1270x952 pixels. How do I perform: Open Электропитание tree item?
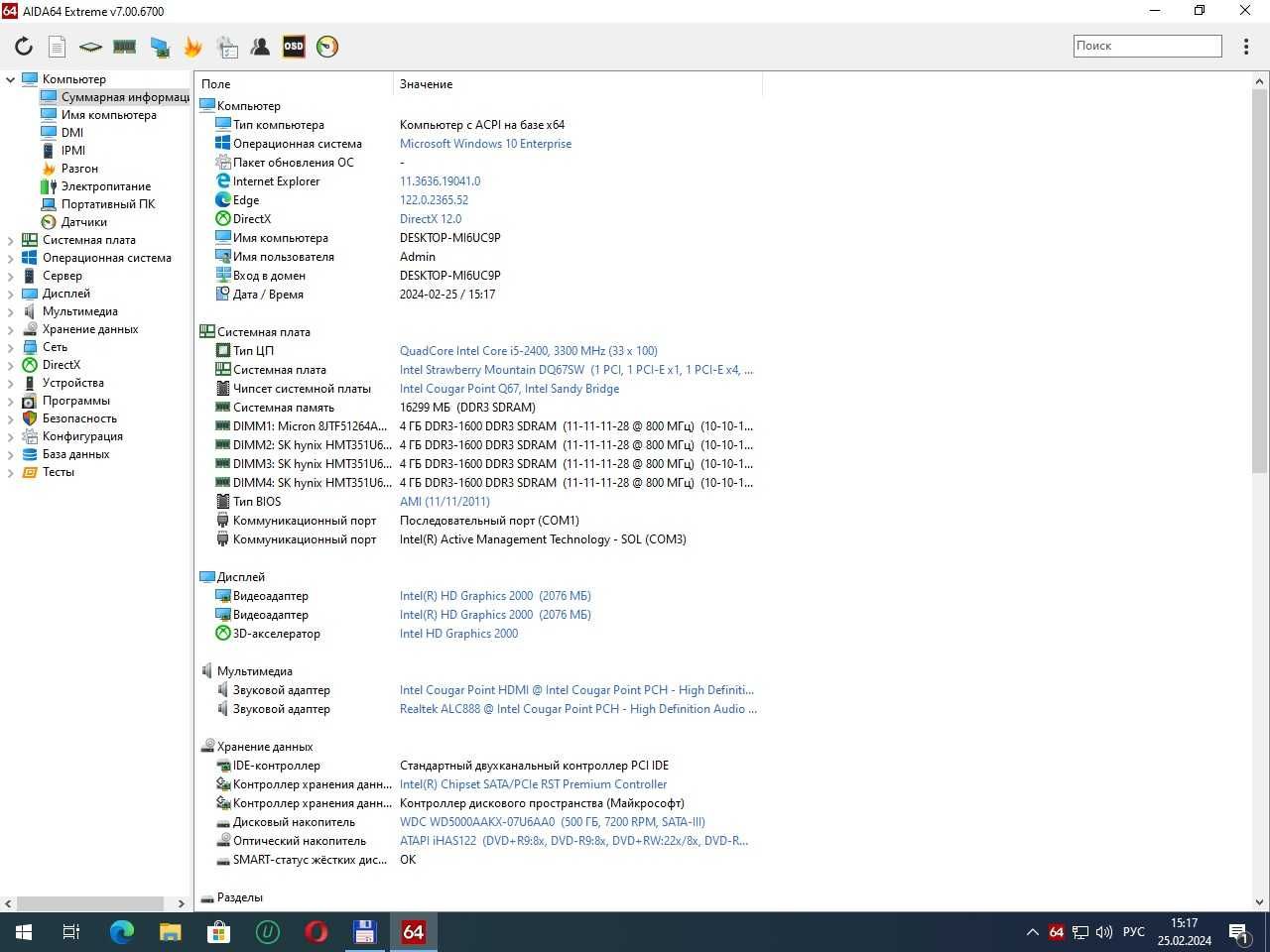(105, 186)
